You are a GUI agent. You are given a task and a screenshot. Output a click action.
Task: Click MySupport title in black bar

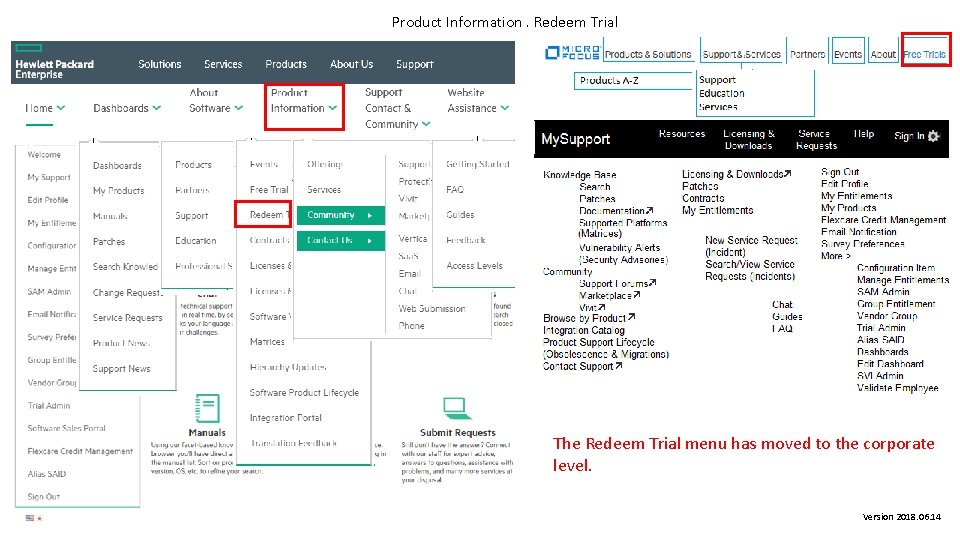(576, 139)
